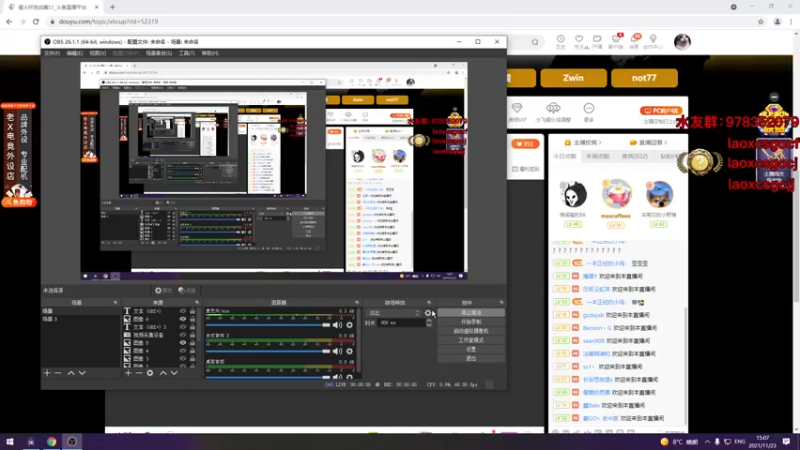Open the source Filters button in the OBS toolbar

tap(187, 290)
